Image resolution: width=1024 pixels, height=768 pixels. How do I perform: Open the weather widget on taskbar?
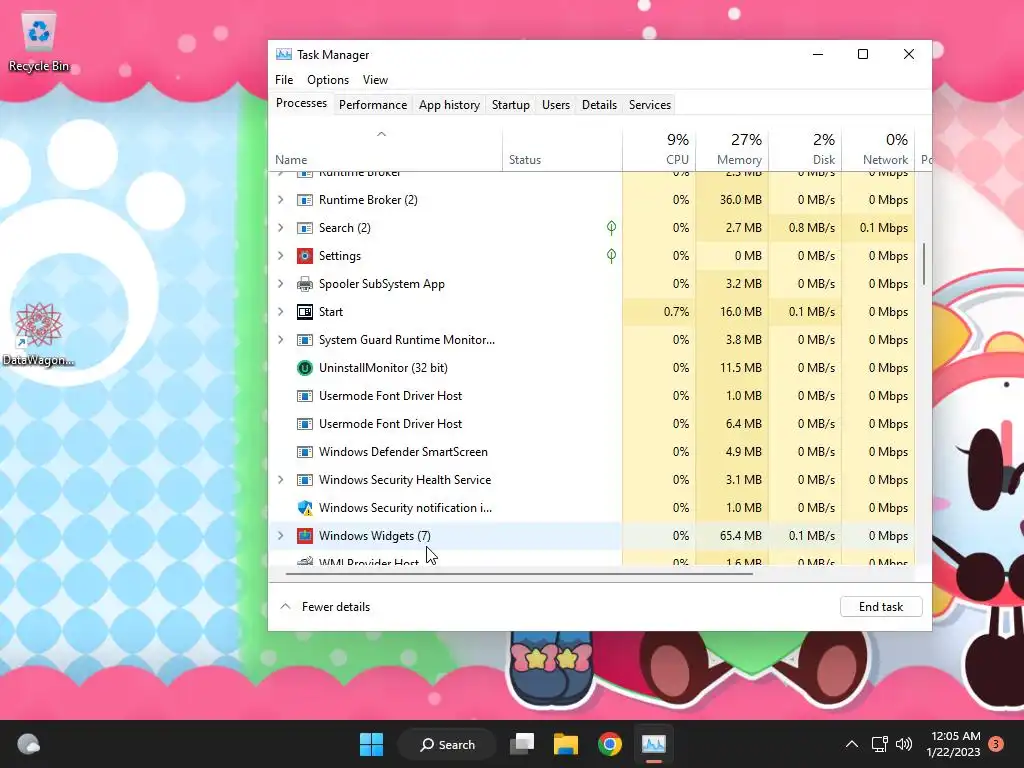(28, 744)
